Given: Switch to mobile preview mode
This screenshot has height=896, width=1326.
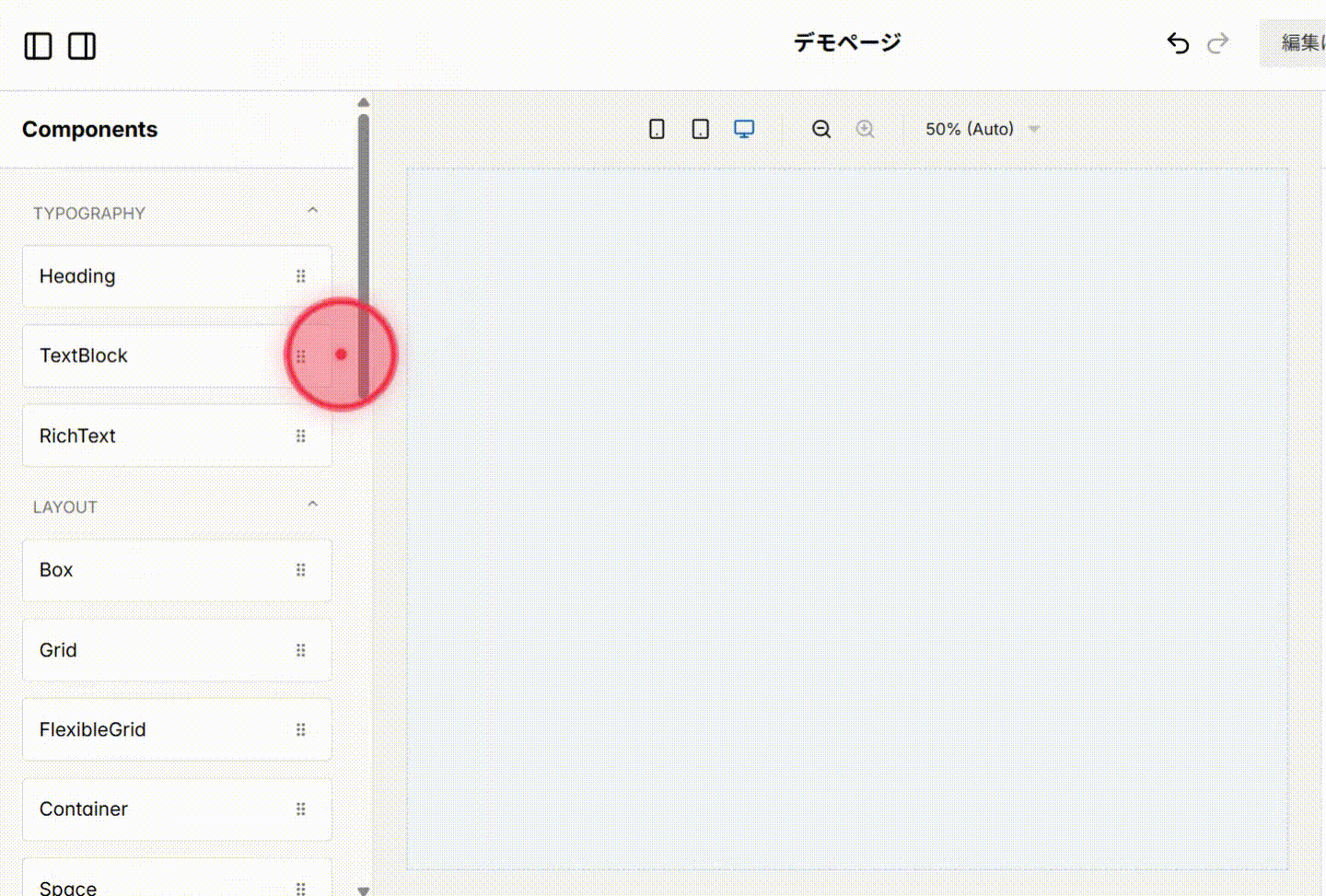Looking at the screenshot, I should [656, 129].
